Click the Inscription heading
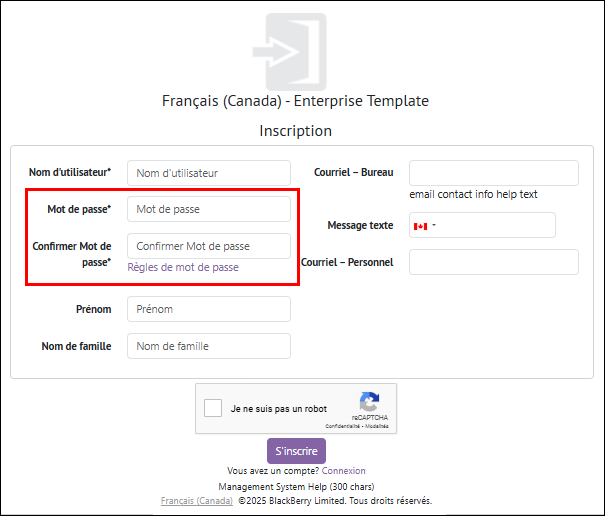The width and height of the screenshot is (605, 516). 296,131
